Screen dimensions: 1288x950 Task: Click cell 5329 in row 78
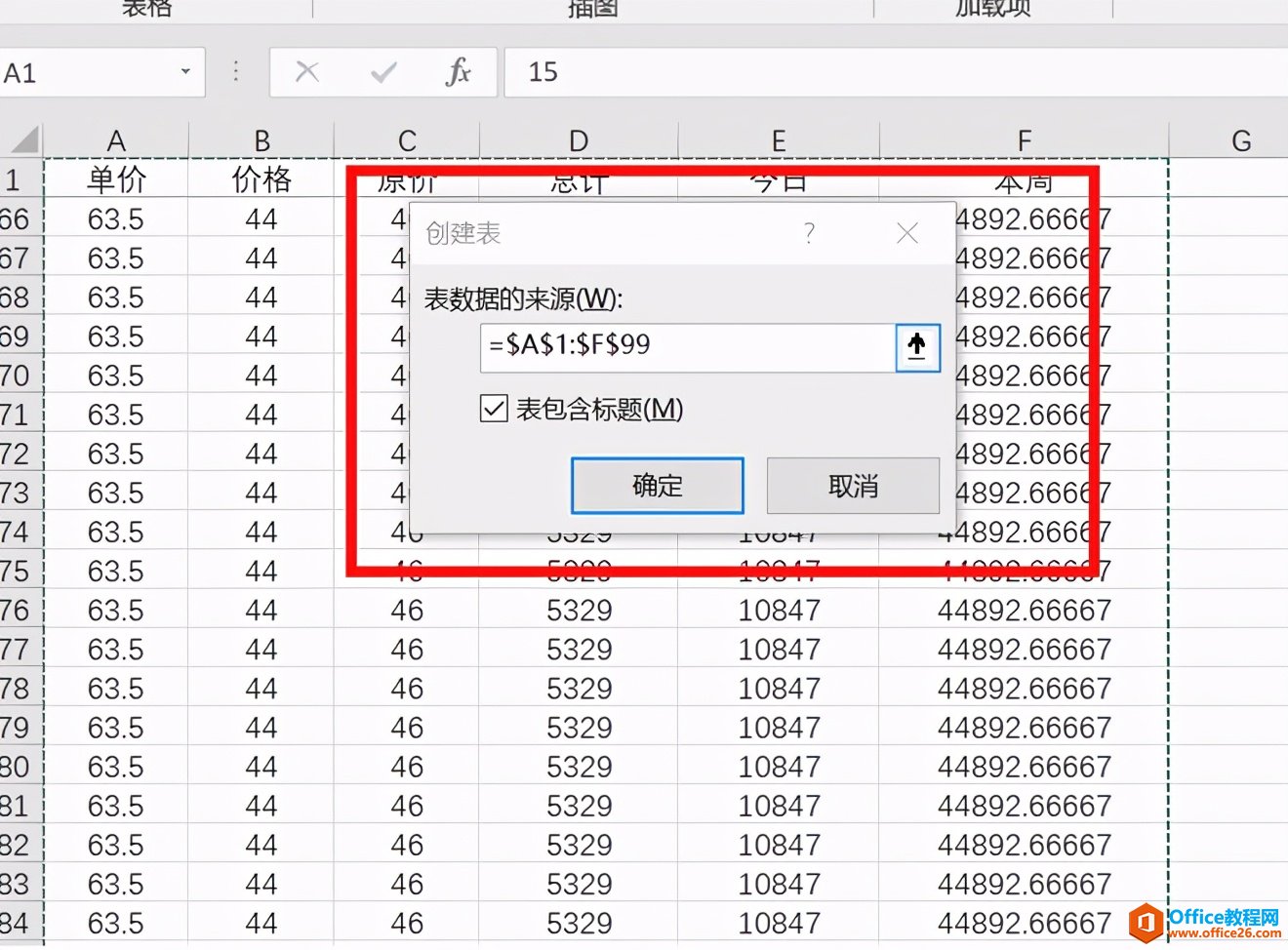[x=579, y=689]
